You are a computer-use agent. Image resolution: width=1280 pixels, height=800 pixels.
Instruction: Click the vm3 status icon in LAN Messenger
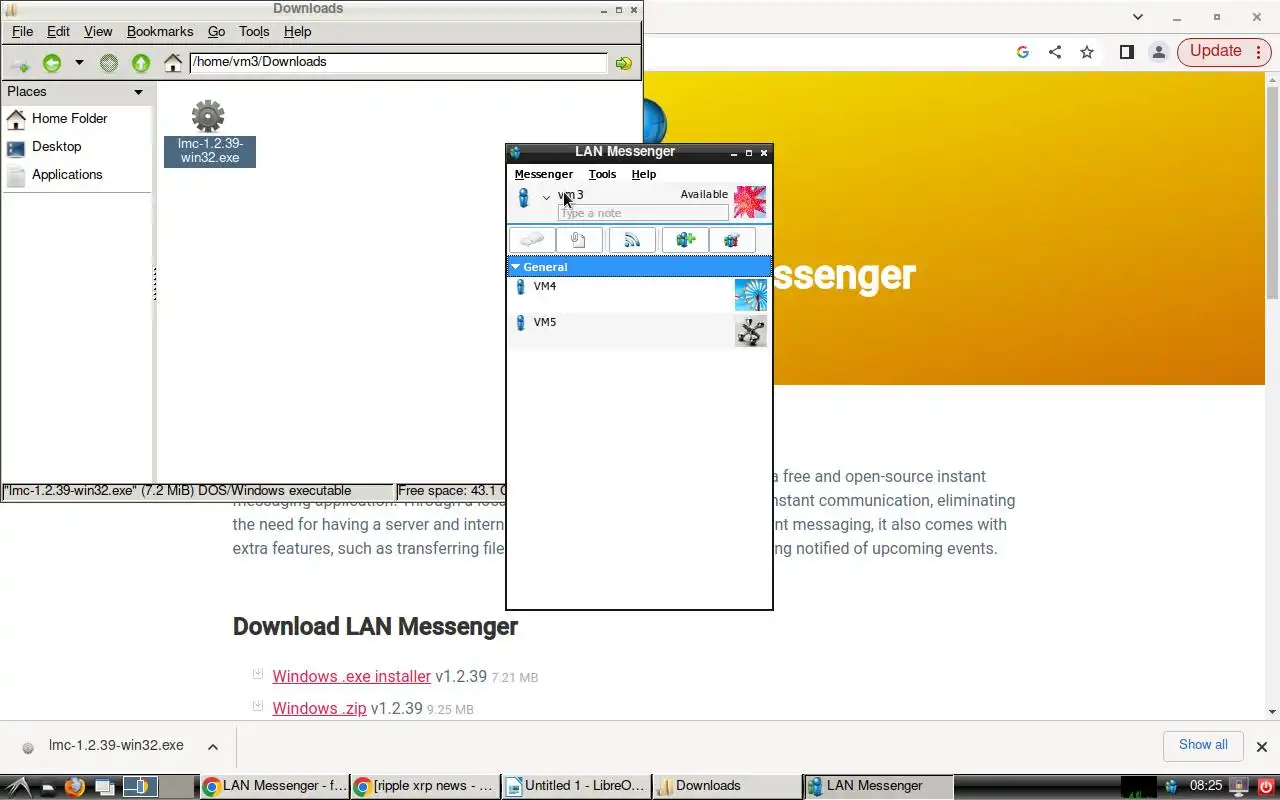(x=523, y=198)
